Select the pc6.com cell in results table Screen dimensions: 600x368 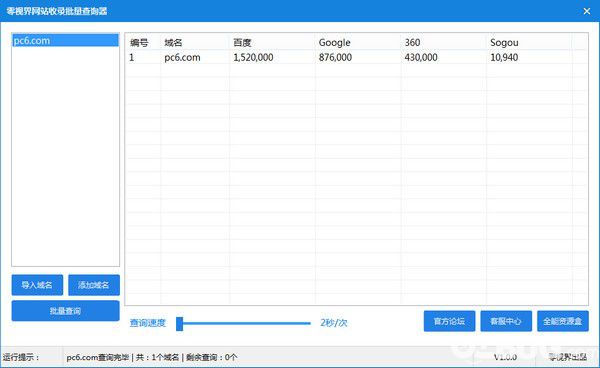(182, 57)
